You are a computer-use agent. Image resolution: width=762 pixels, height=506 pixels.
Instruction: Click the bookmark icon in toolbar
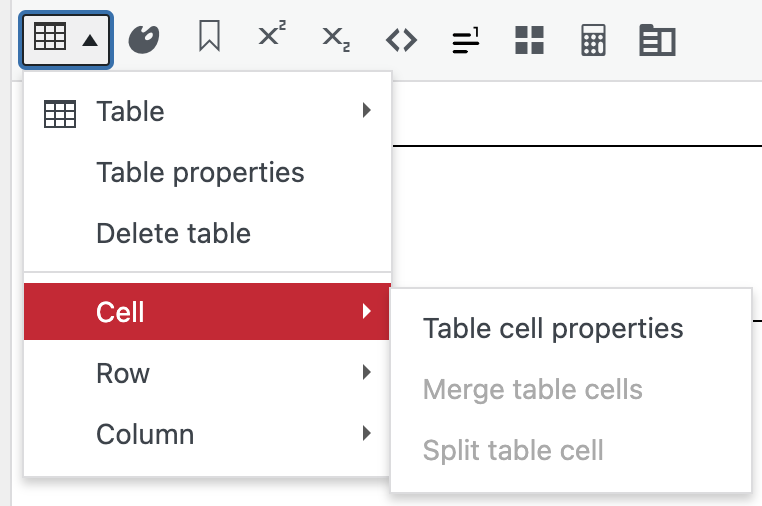click(x=209, y=39)
